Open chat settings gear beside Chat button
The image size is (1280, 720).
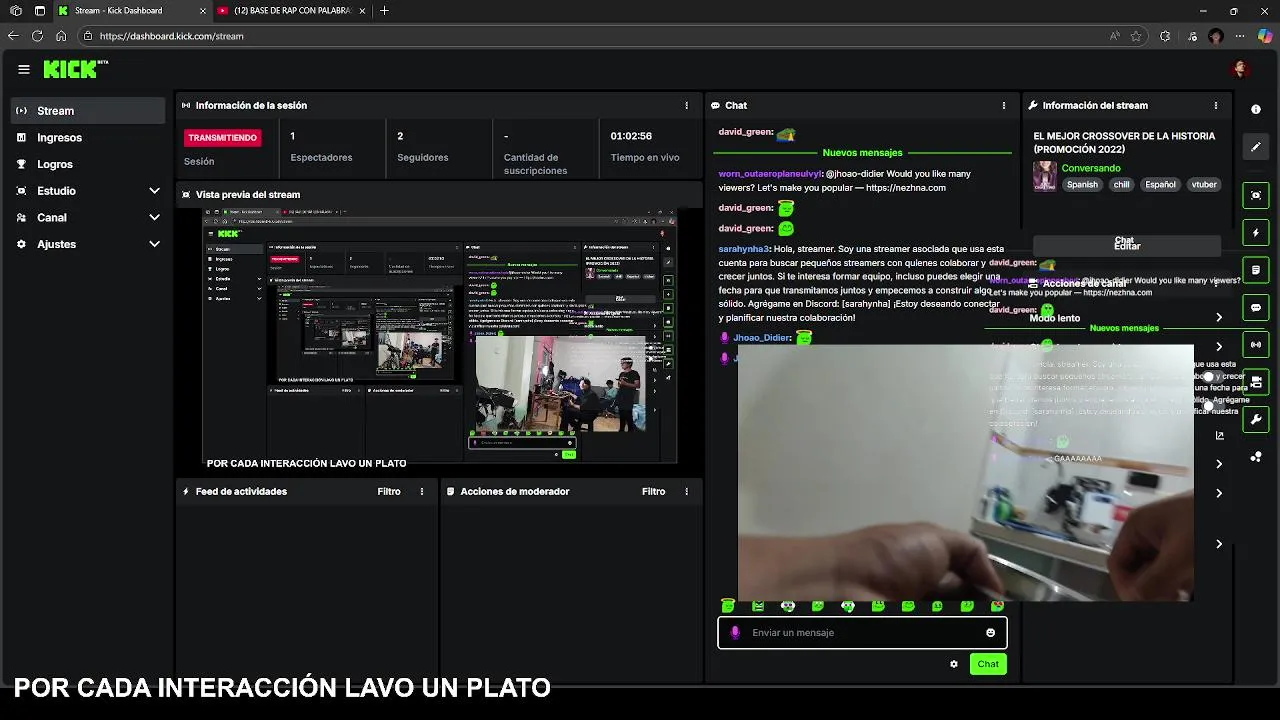tap(954, 664)
